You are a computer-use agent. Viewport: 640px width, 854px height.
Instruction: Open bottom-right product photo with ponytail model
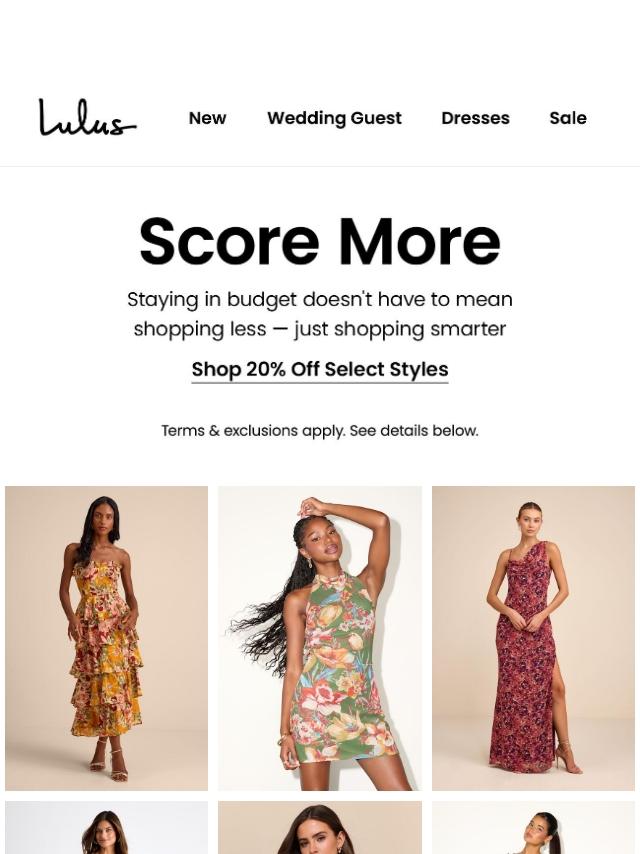coord(533,827)
